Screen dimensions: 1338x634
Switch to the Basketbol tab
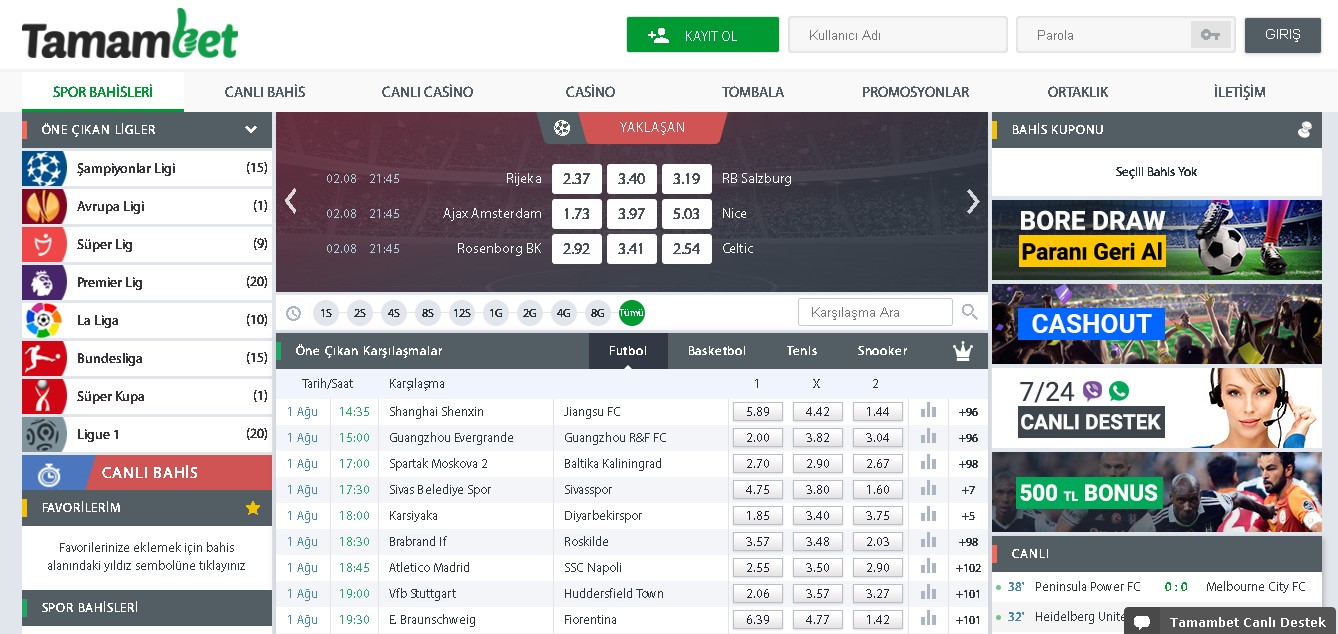coord(717,351)
